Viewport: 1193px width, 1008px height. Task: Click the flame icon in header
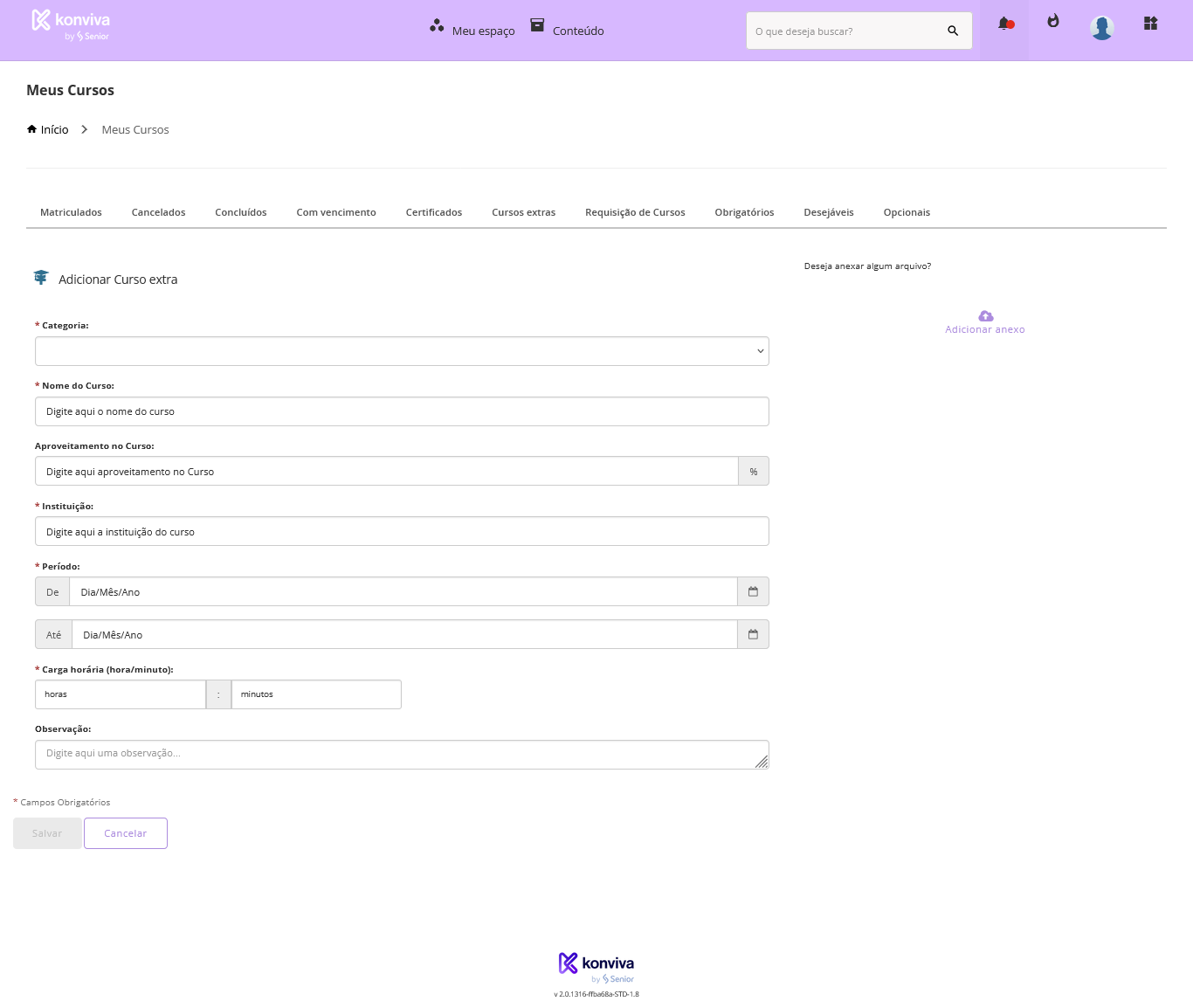pos(1053,21)
